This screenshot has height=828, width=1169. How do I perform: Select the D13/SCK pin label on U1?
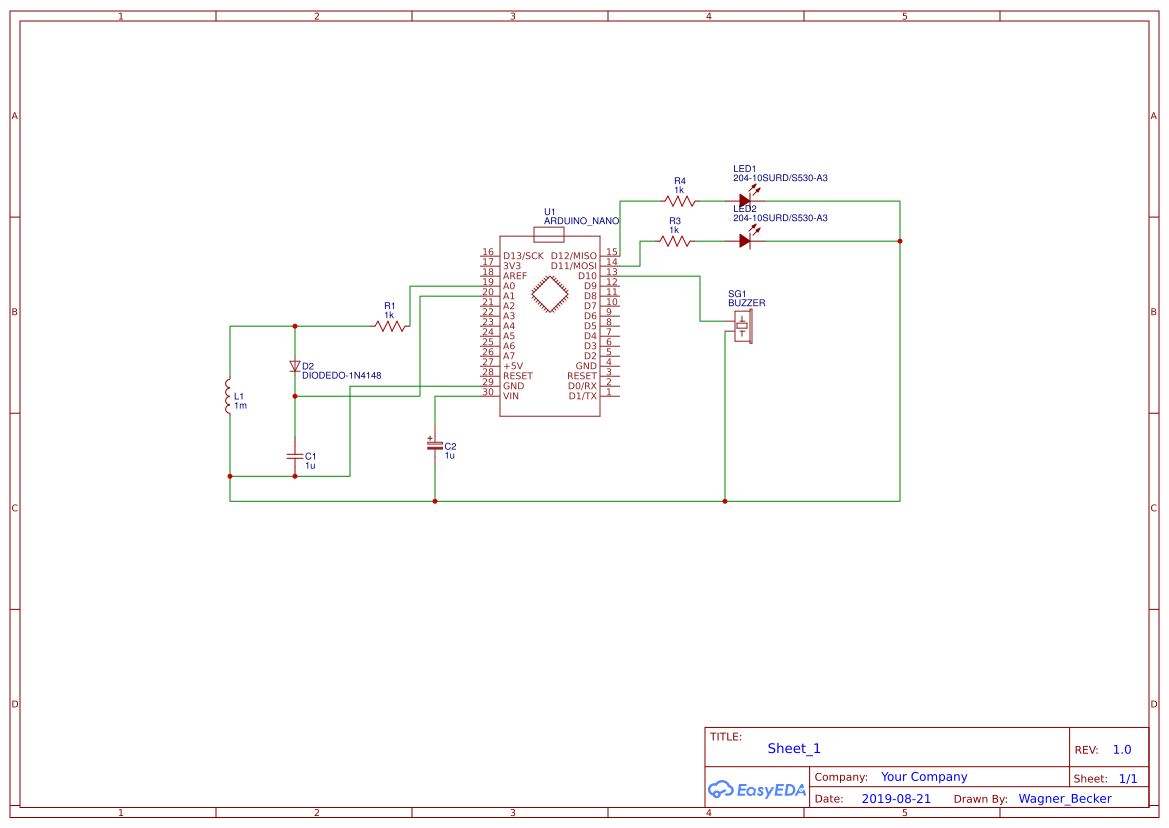523,255
